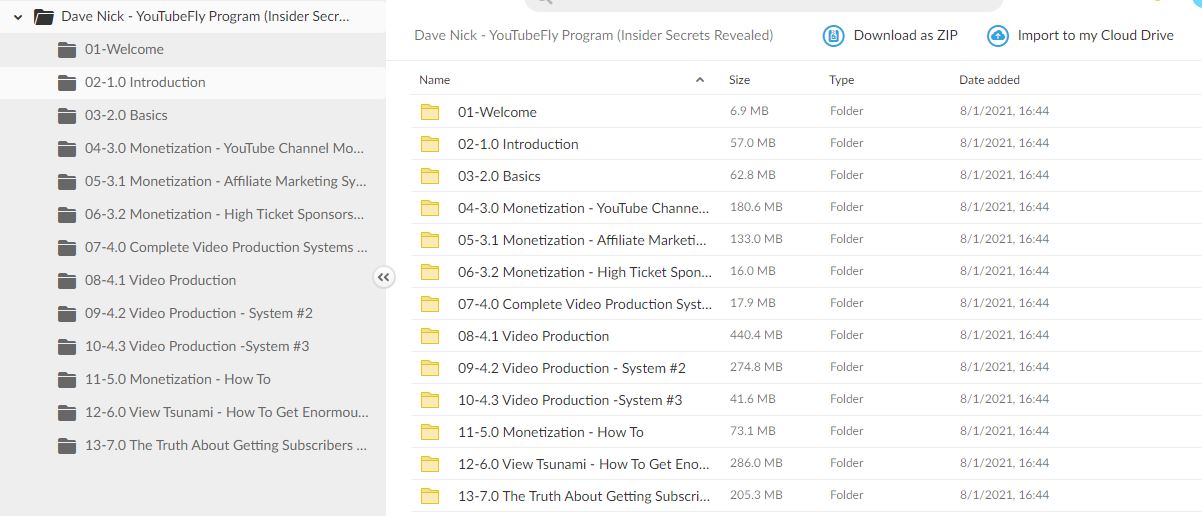Click yellow folder icon of 13-7.0 row

tap(430, 496)
